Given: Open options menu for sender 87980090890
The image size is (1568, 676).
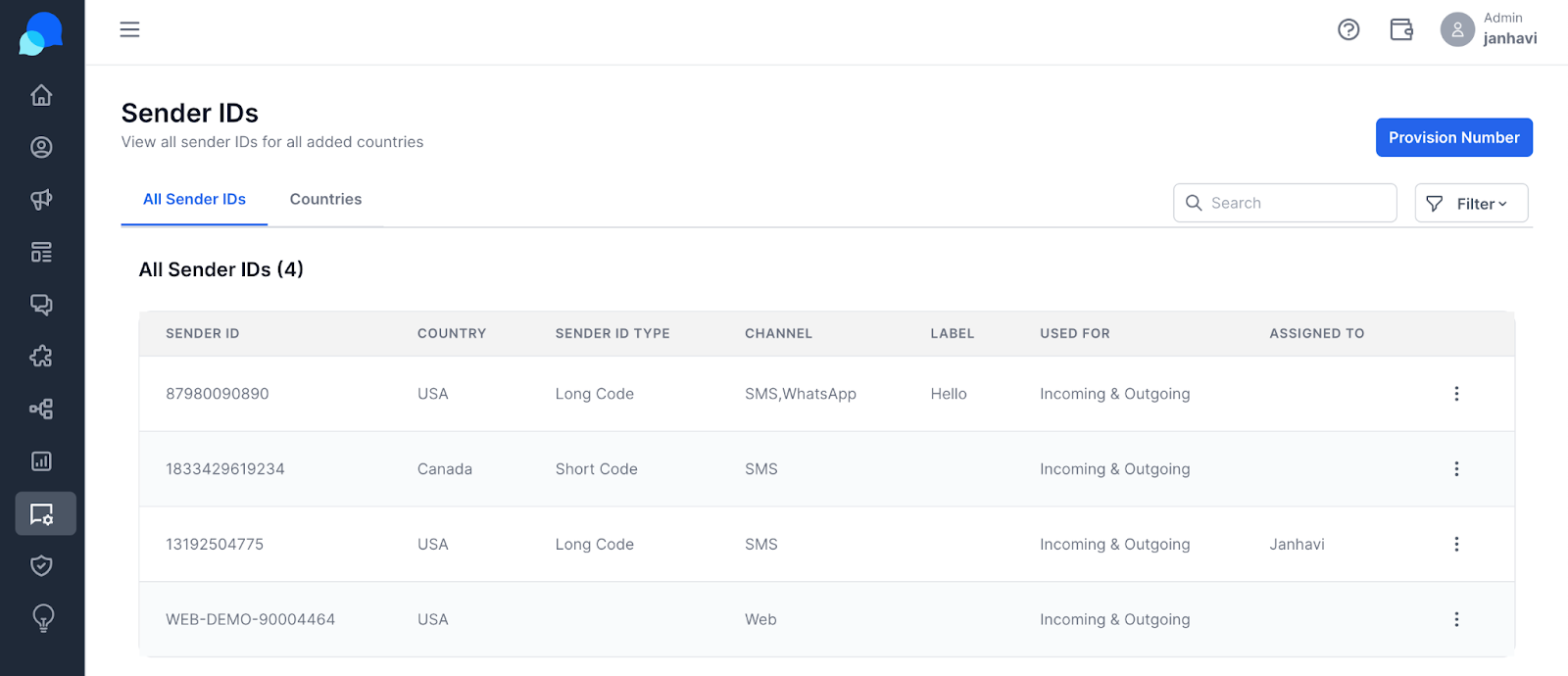Looking at the screenshot, I should 1456,394.
